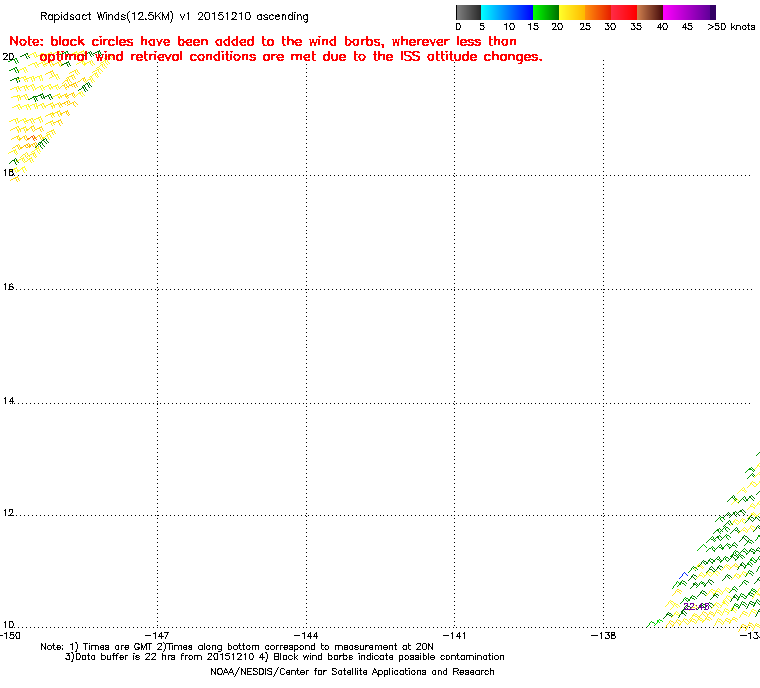
Task: Click the '25' knots legend tick label
Action: coord(585,27)
